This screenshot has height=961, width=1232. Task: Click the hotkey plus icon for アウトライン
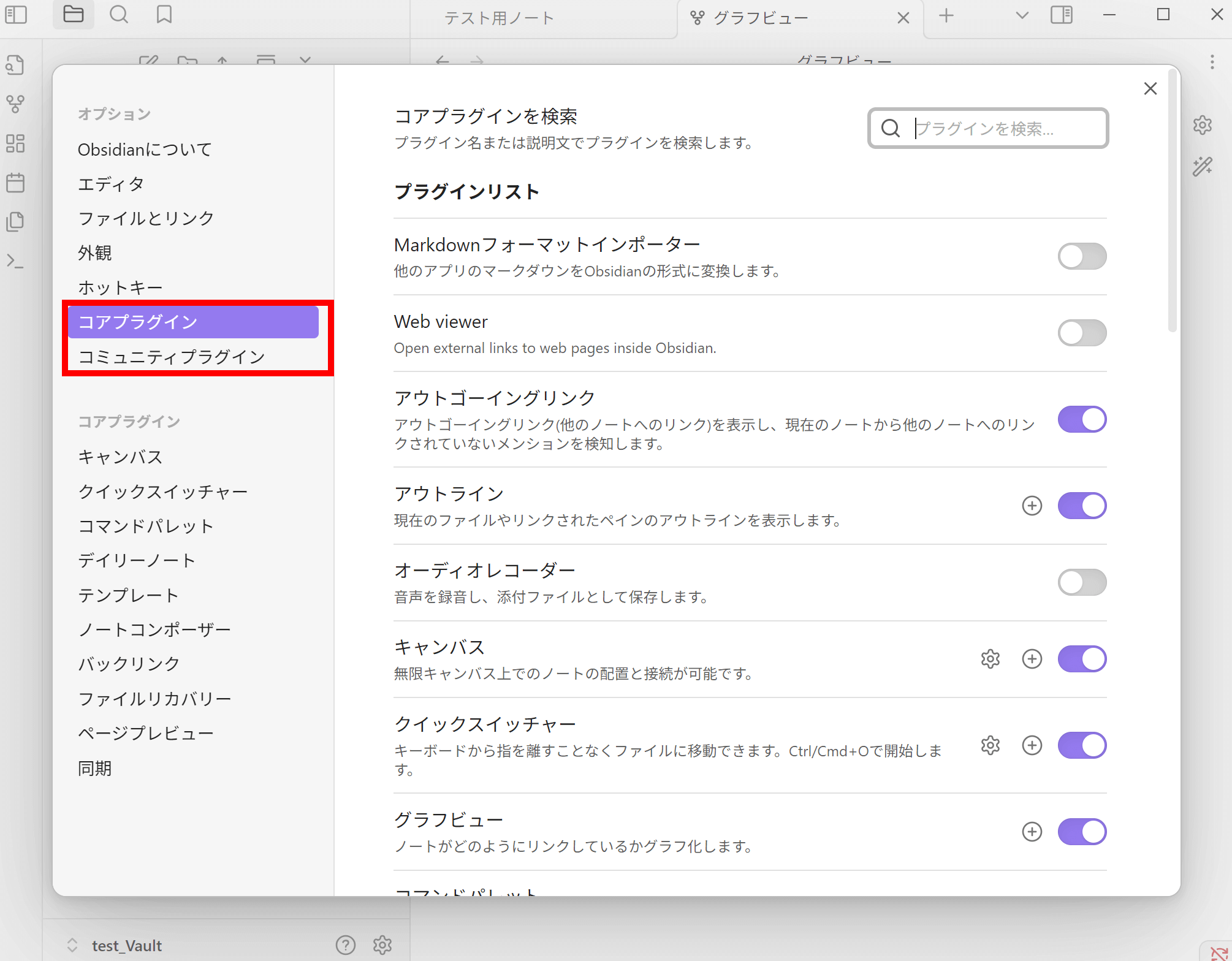pos(1032,506)
